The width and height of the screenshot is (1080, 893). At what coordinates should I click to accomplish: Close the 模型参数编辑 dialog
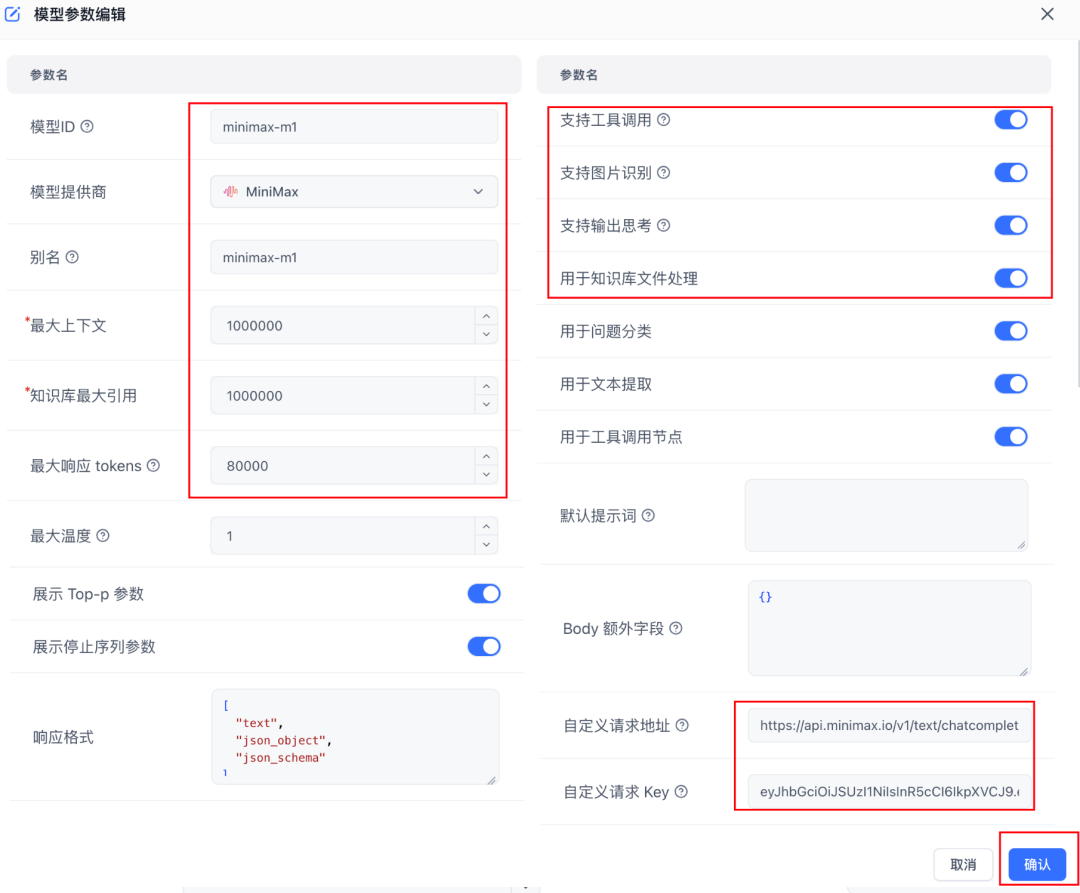coord(1047,14)
